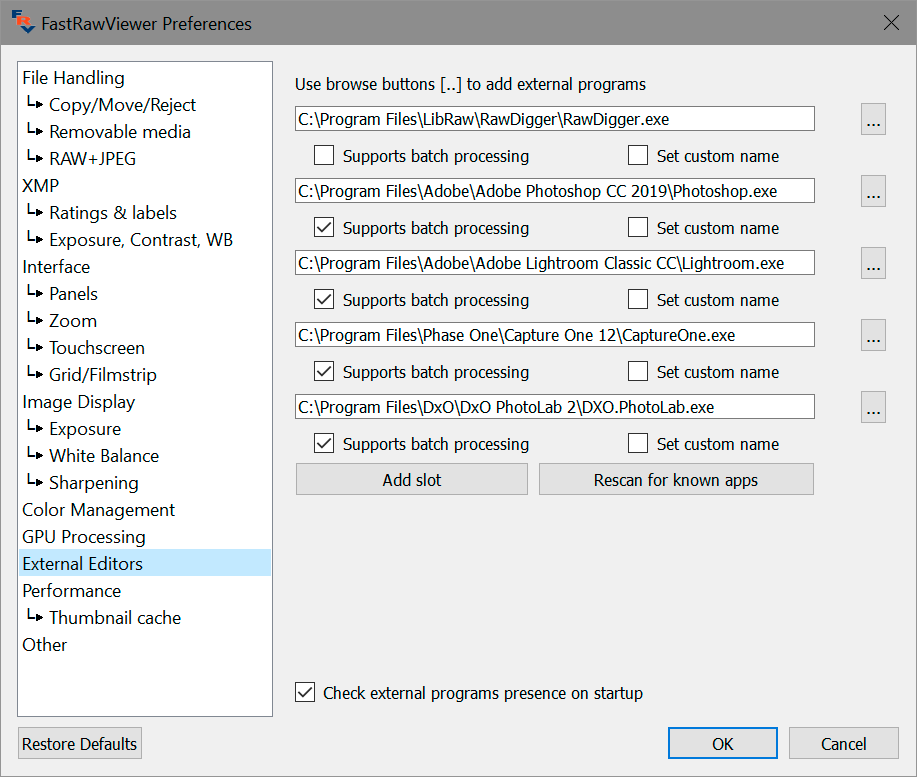Click browse button for RawDigger.exe path
Viewport: 917px width, 777px height.
[x=873, y=120]
